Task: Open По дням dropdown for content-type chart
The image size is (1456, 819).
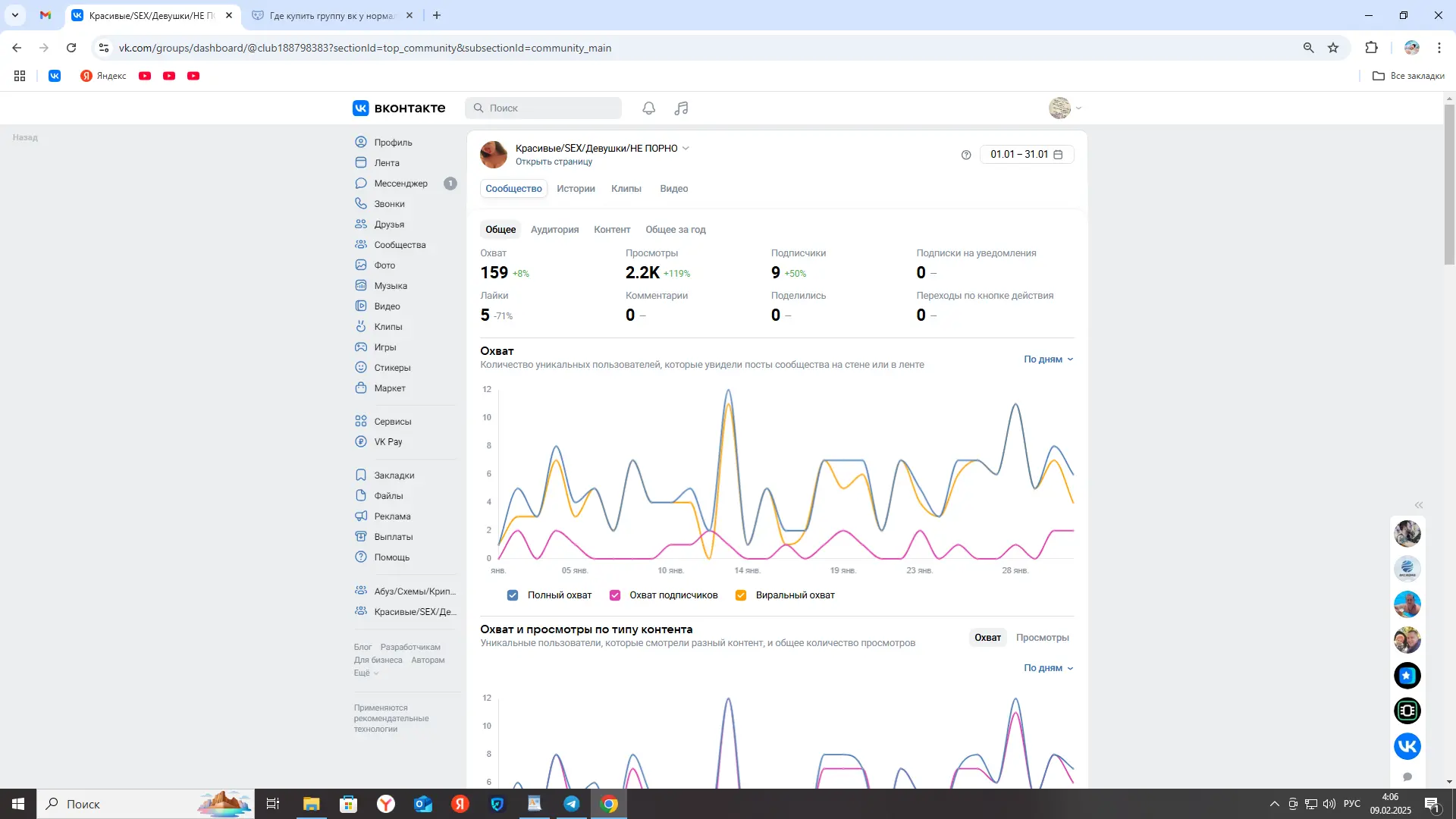Action: click(x=1049, y=668)
